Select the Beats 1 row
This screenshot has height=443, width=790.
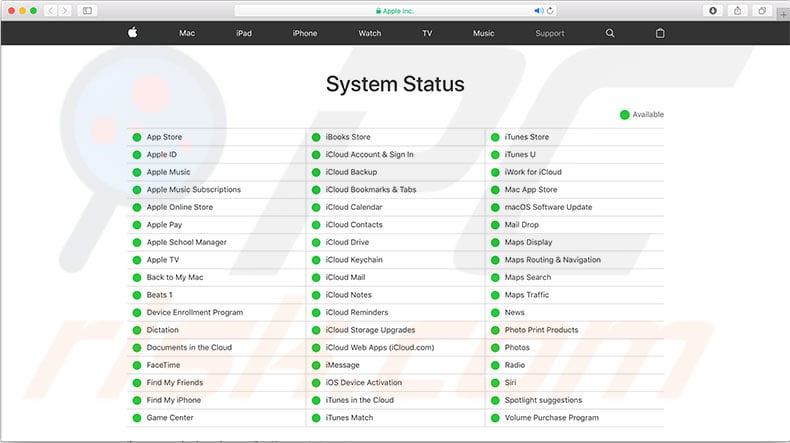click(x=216, y=295)
